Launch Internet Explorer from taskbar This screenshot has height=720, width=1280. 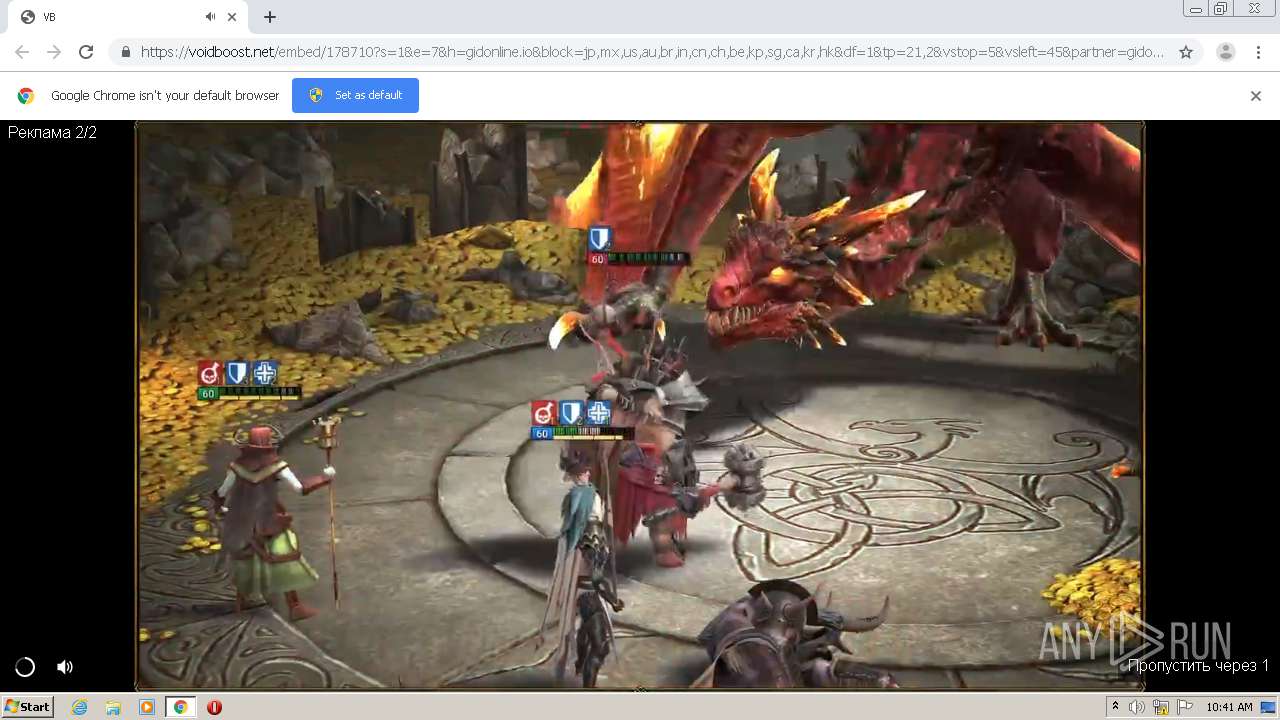[80, 707]
